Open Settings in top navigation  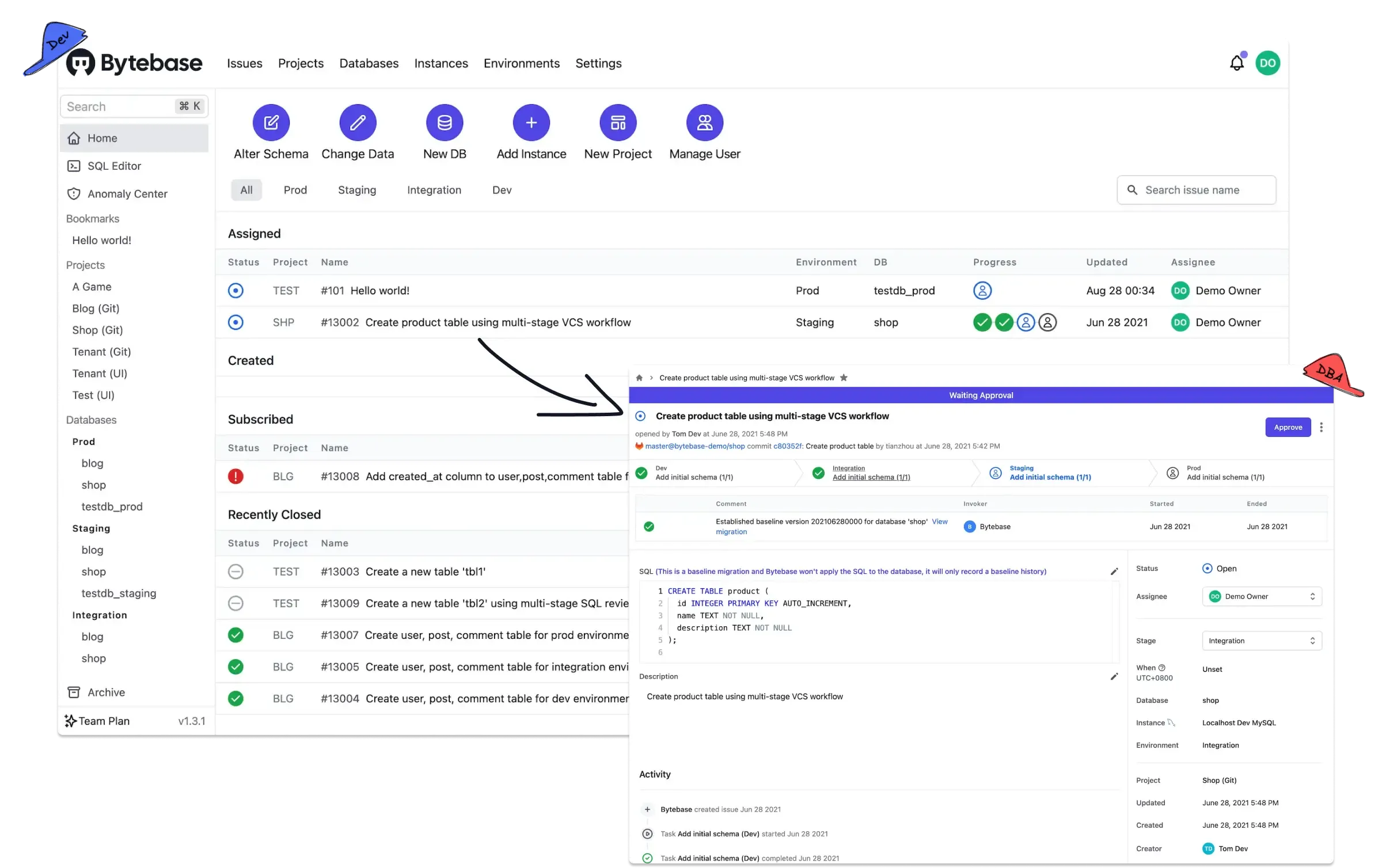[599, 63]
